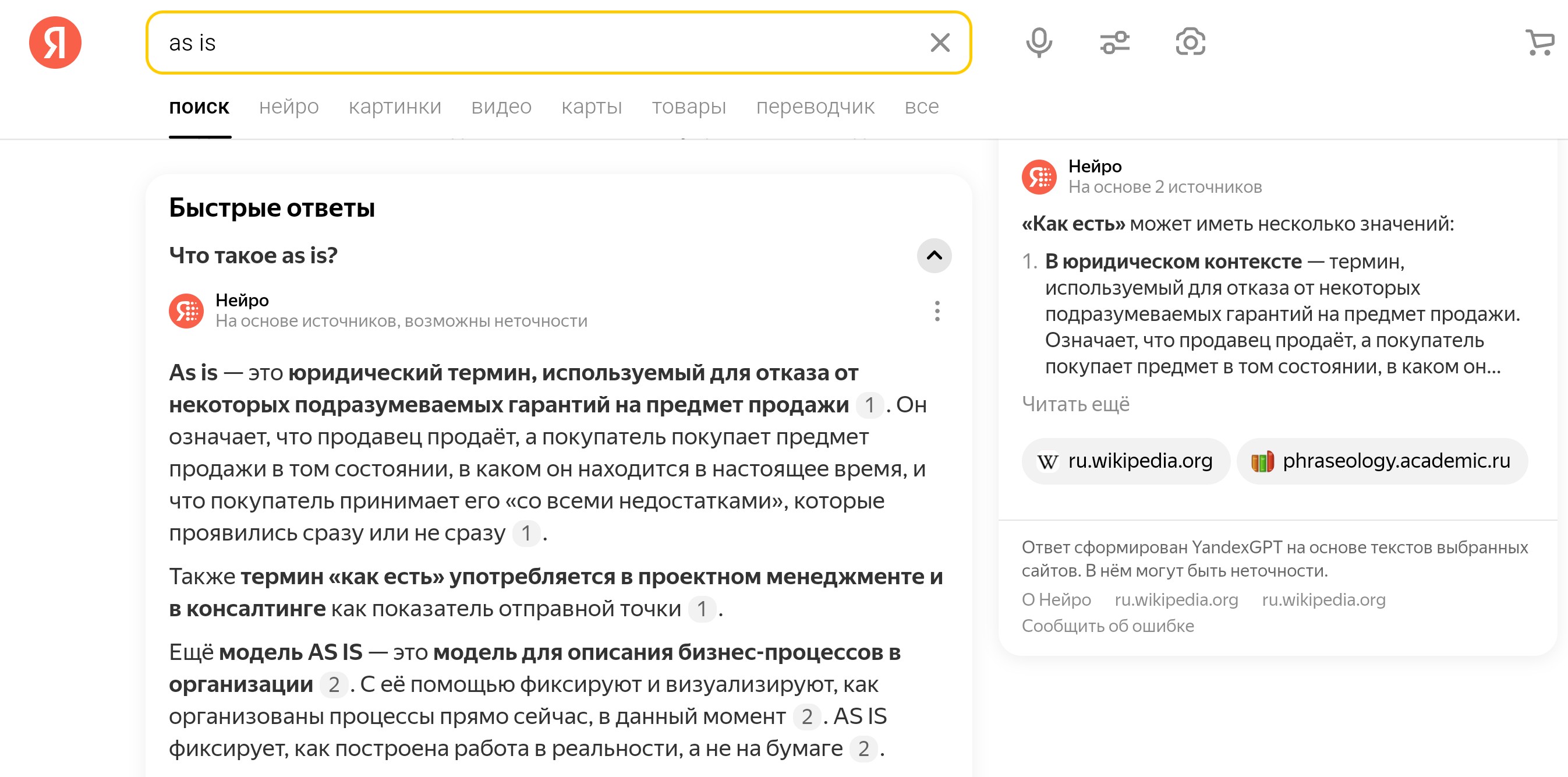Collapse the «Что такое as is?» answer
1568x777 pixels.
pyautogui.click(x=934, y=256)
